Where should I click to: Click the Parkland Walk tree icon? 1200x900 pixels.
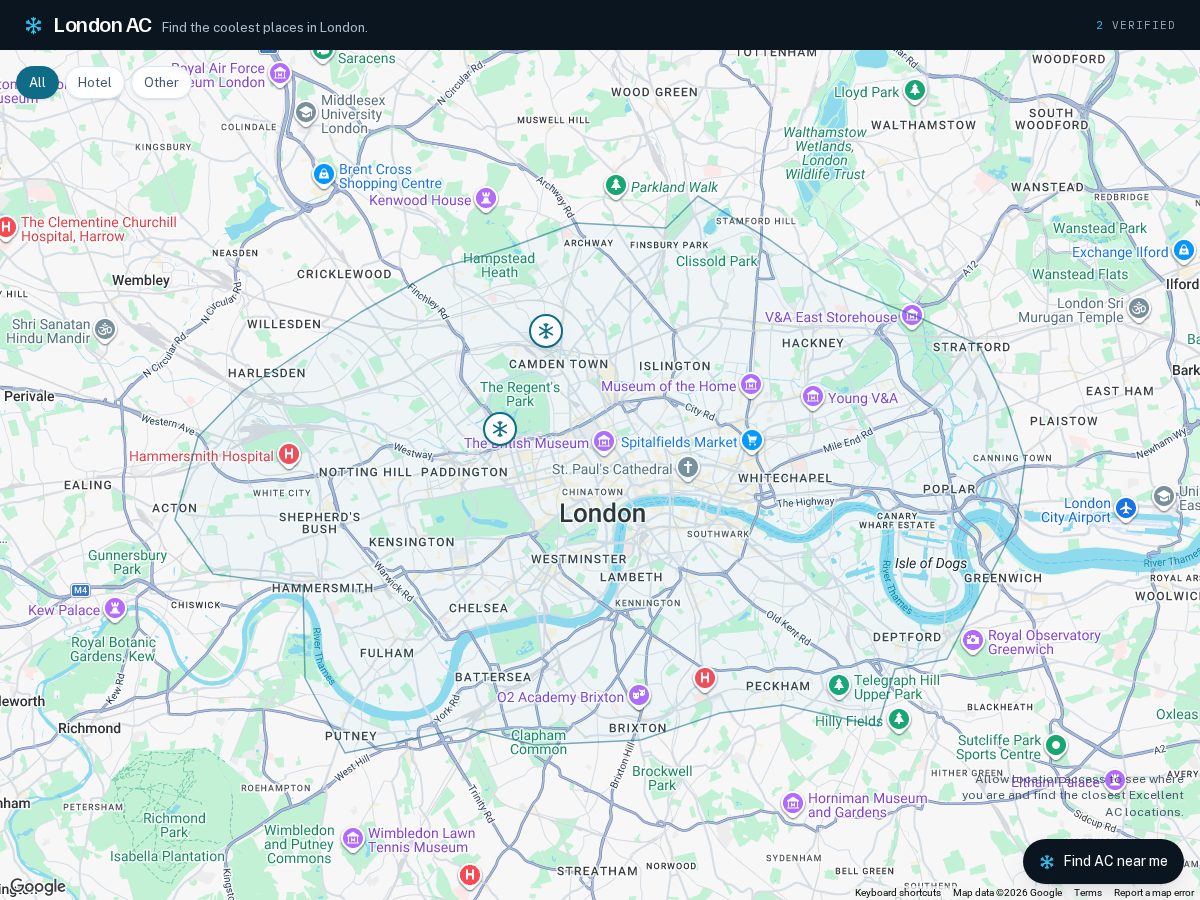pos(616,185)
